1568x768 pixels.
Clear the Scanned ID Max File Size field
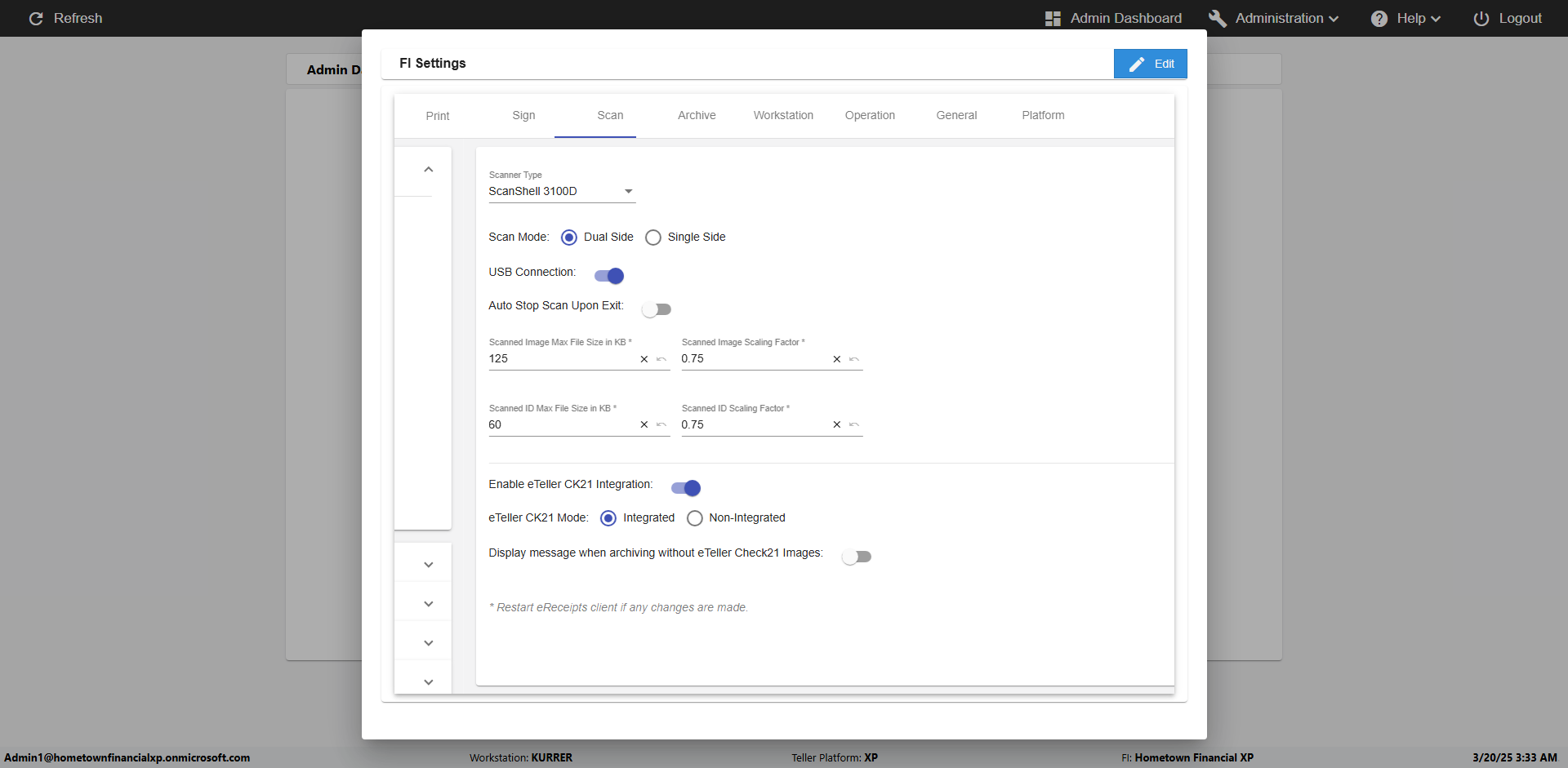[644, 424]
